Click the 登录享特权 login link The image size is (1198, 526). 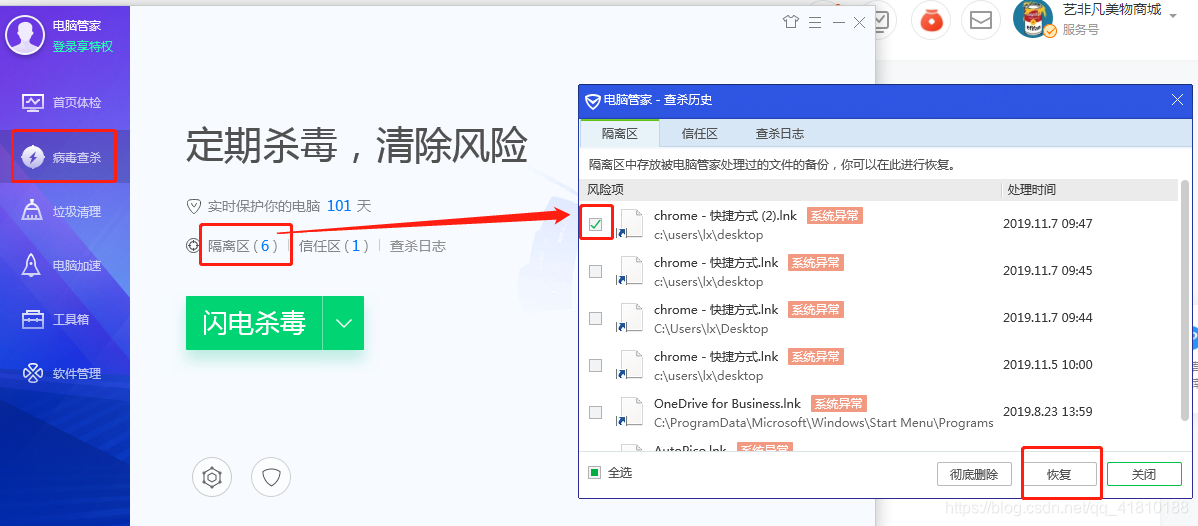pos(83,47)
